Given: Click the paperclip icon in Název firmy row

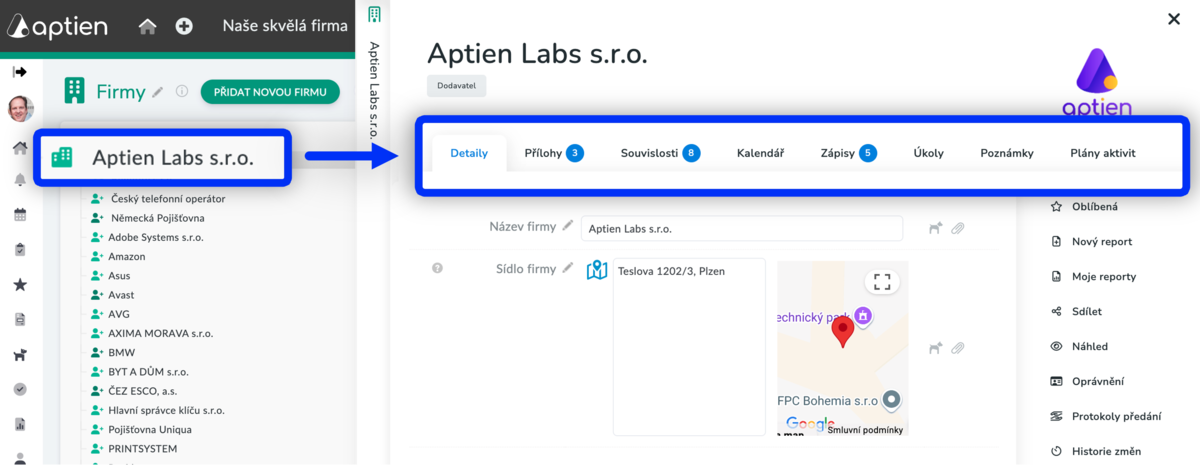Looking at the screenshot, I should [x=957, y=228].
